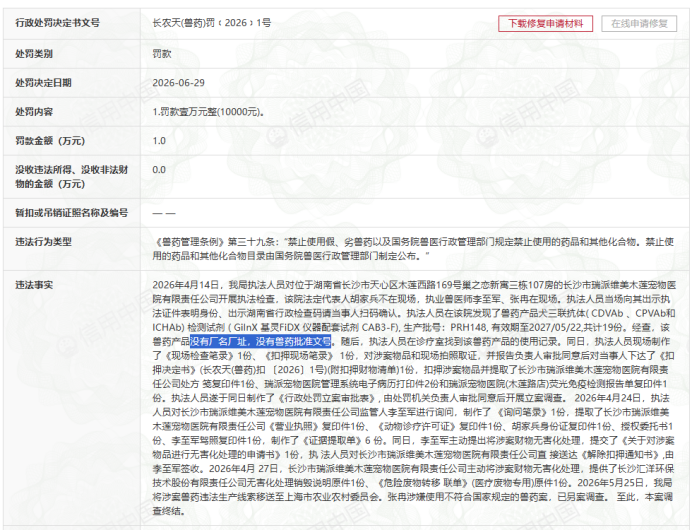The width and height of the screenshot is (693, 530).
Task: Click the text 1.罚款壹万元整(10000元)
Action: 208,112
